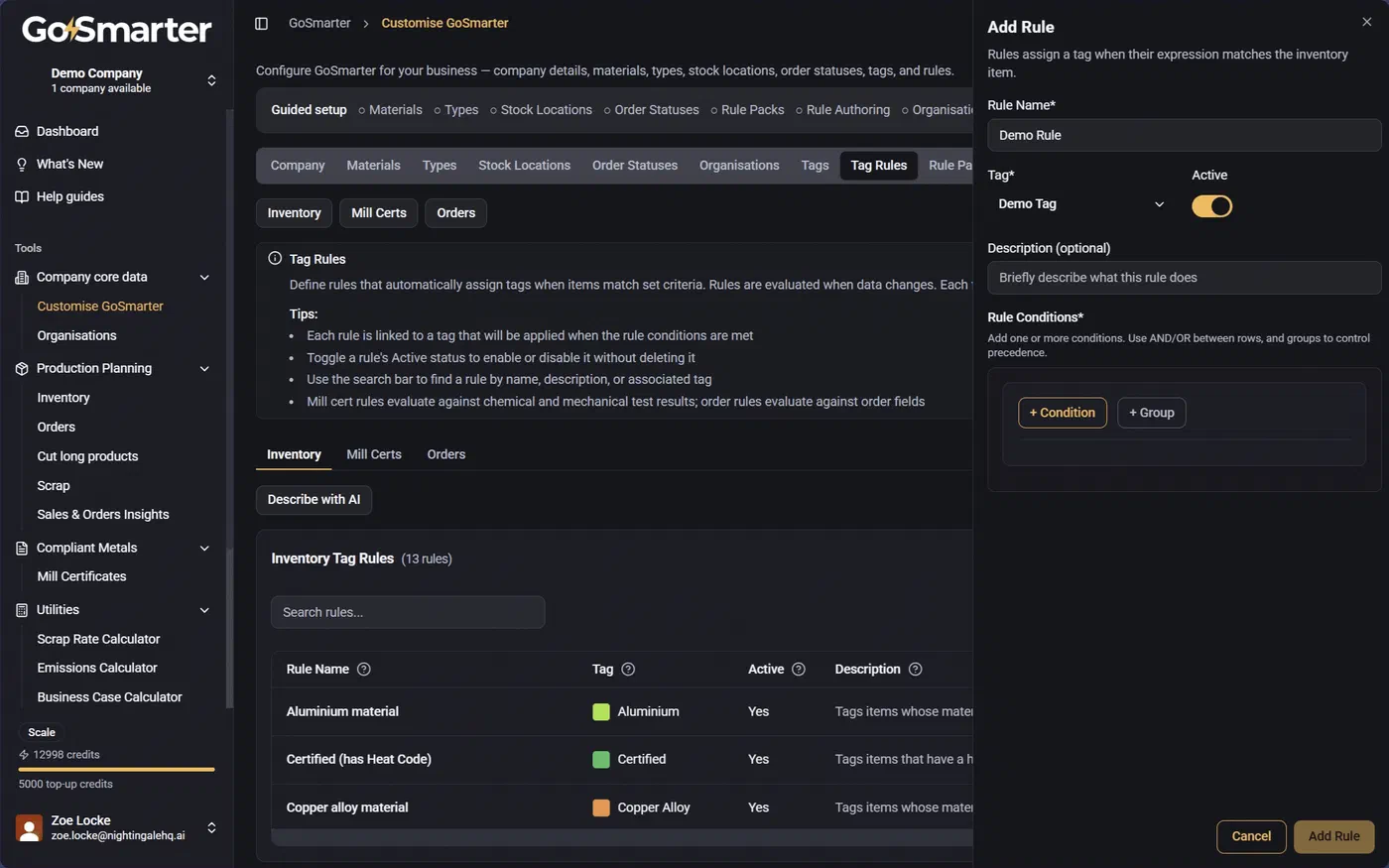Viewport: 1389px width, 868px height.
Task: Collapse the Utilities section
Action: [204, 610]
